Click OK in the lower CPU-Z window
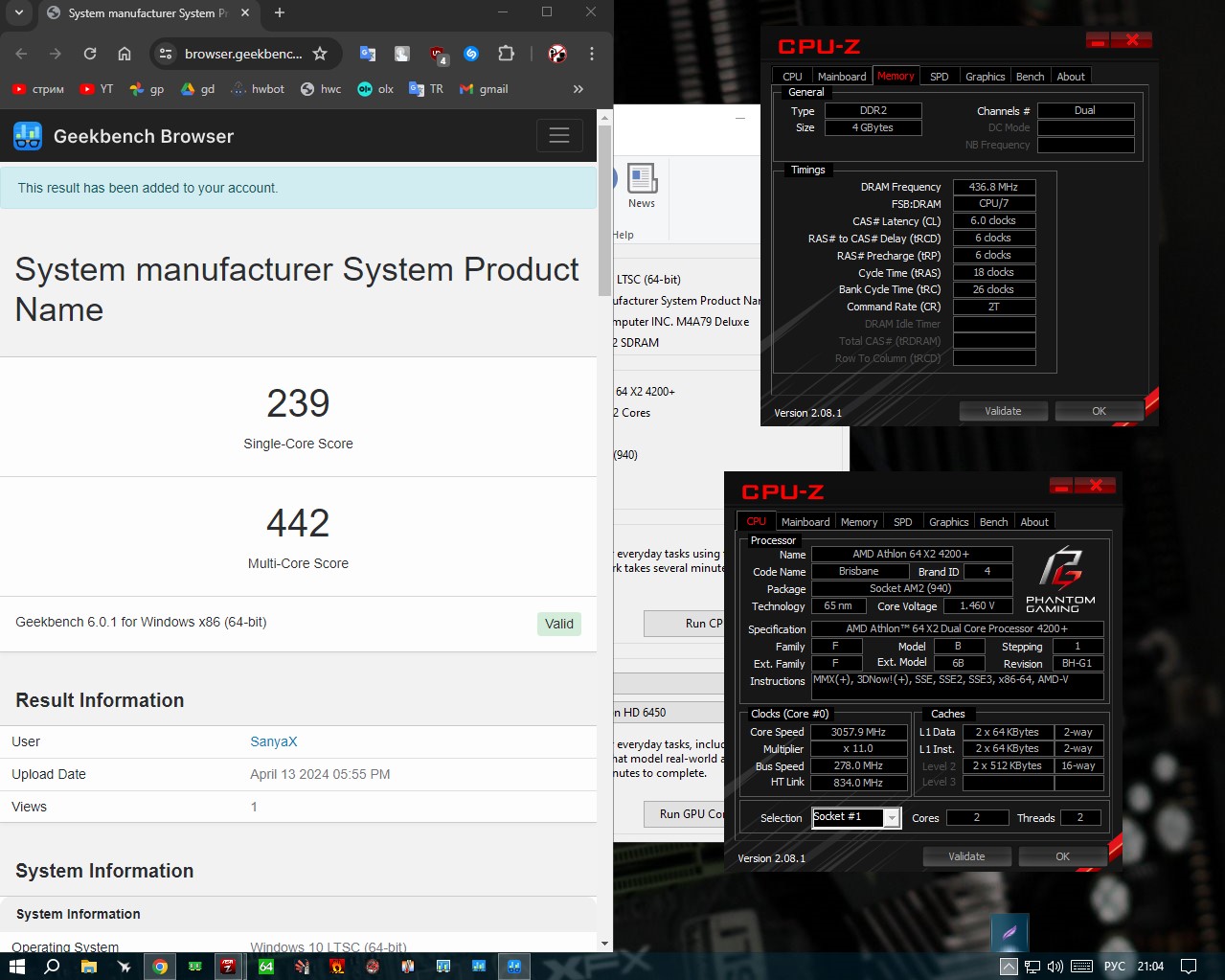Image resolution: width=1225 pixels, height=980 pixels. (1062, 856)
